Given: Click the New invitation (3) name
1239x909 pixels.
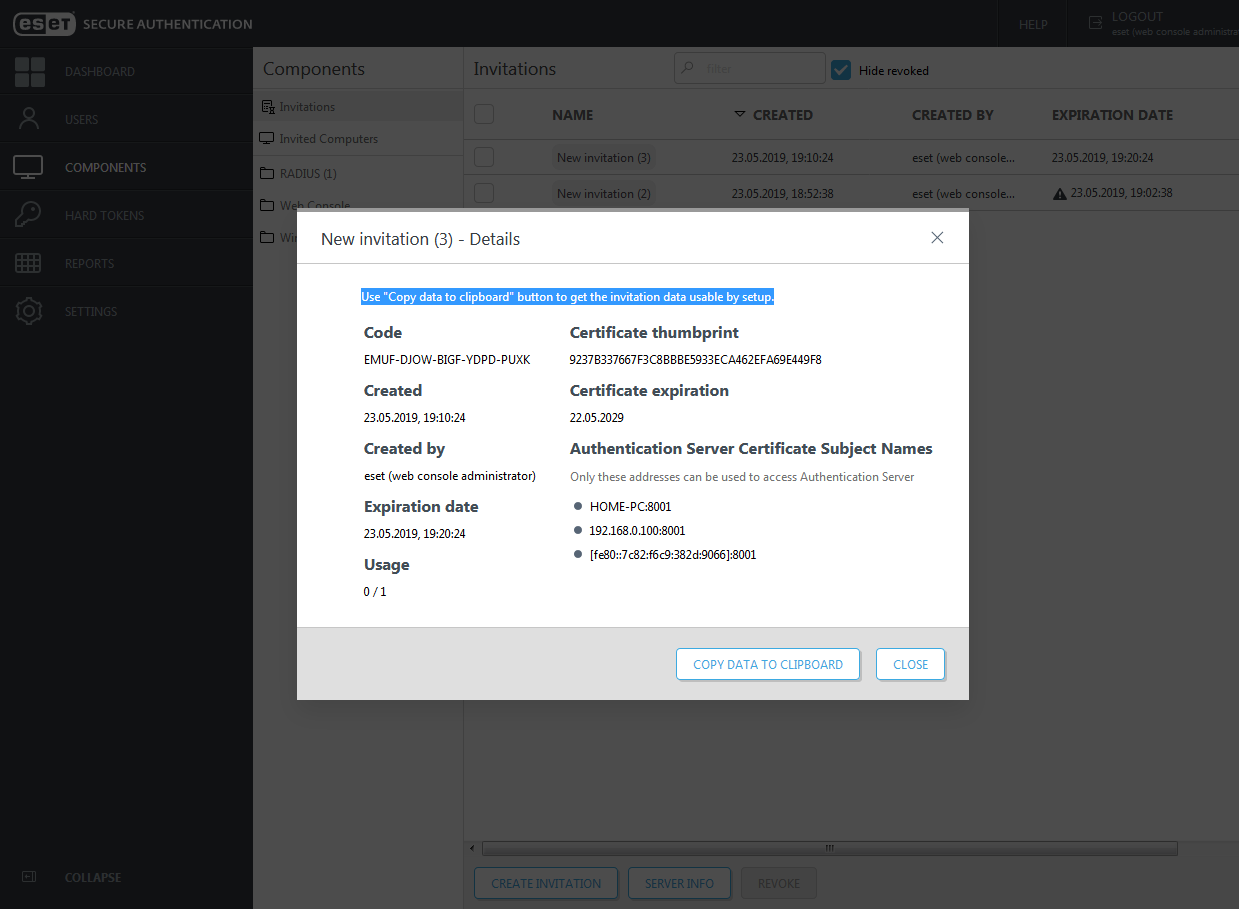Looking at the screenshot, I should (x=604, y=158).
